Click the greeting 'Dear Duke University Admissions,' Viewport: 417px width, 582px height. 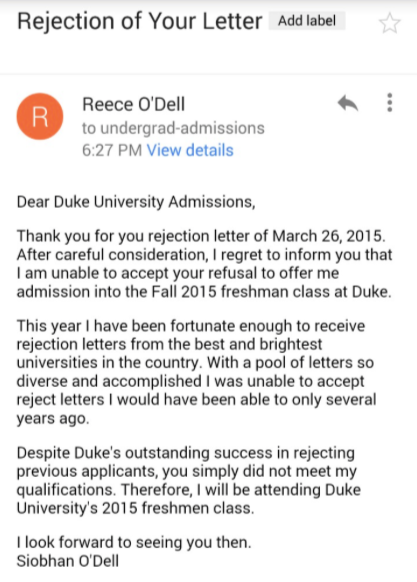click(x=136, y=202)
